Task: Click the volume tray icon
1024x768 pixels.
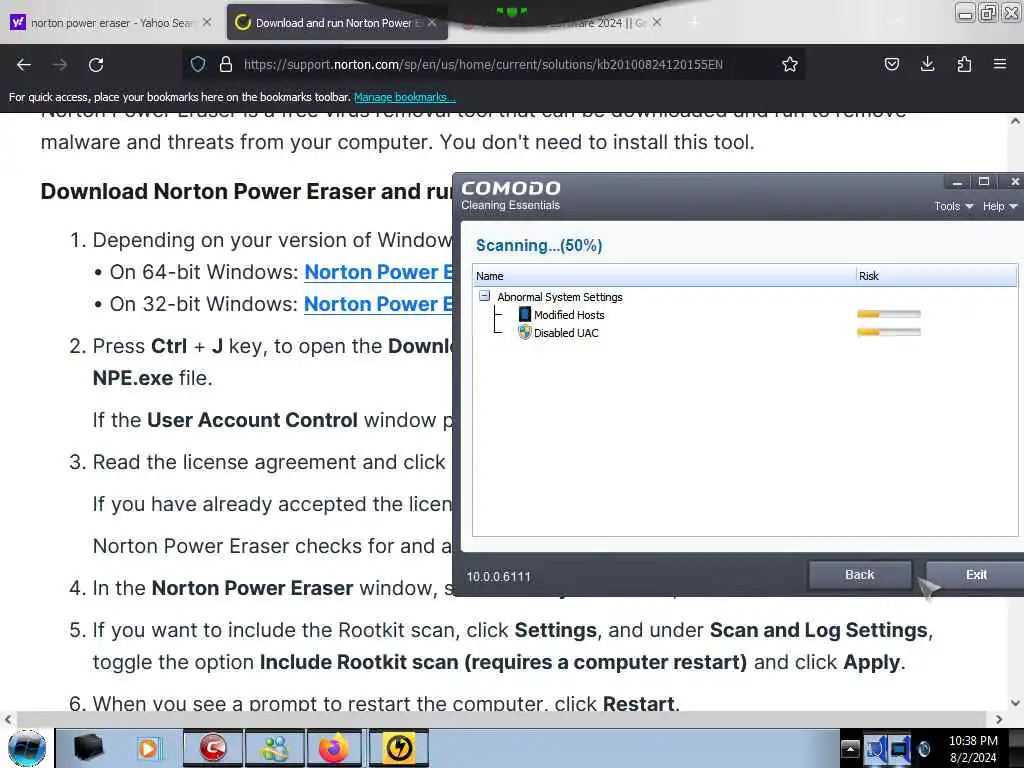Action: [x=925, y=749]
